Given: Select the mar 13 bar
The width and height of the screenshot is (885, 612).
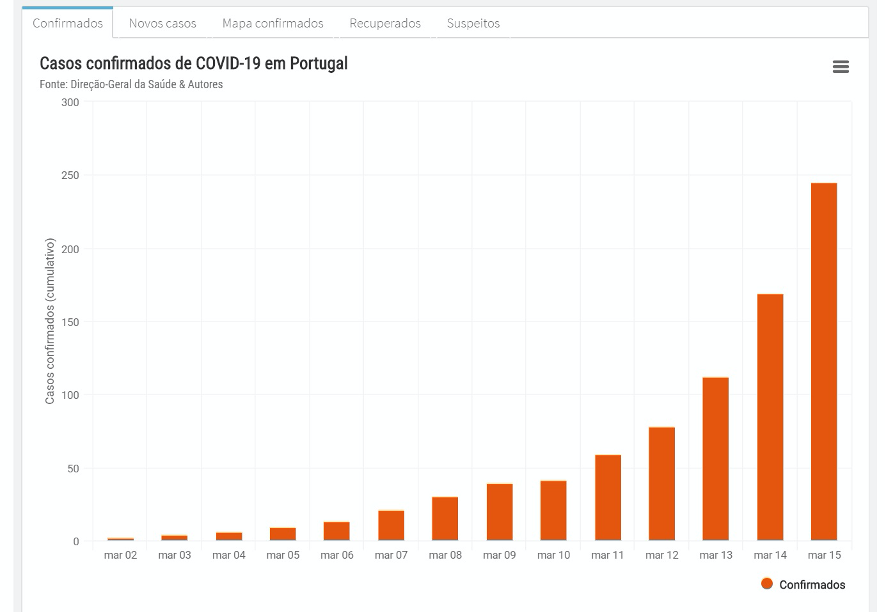Looking at the screenshot, I should pos(716,459).
